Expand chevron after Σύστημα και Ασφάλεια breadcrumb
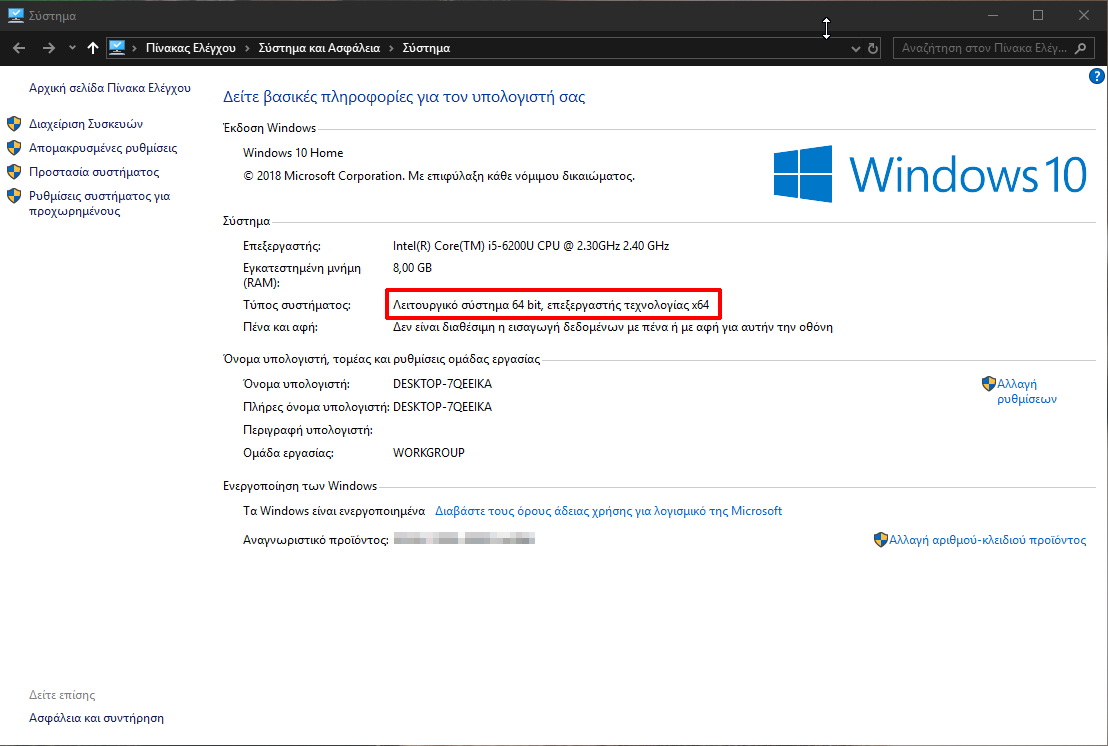Image resolution: width=1108 pixels, height=746 pixels. 392,48
